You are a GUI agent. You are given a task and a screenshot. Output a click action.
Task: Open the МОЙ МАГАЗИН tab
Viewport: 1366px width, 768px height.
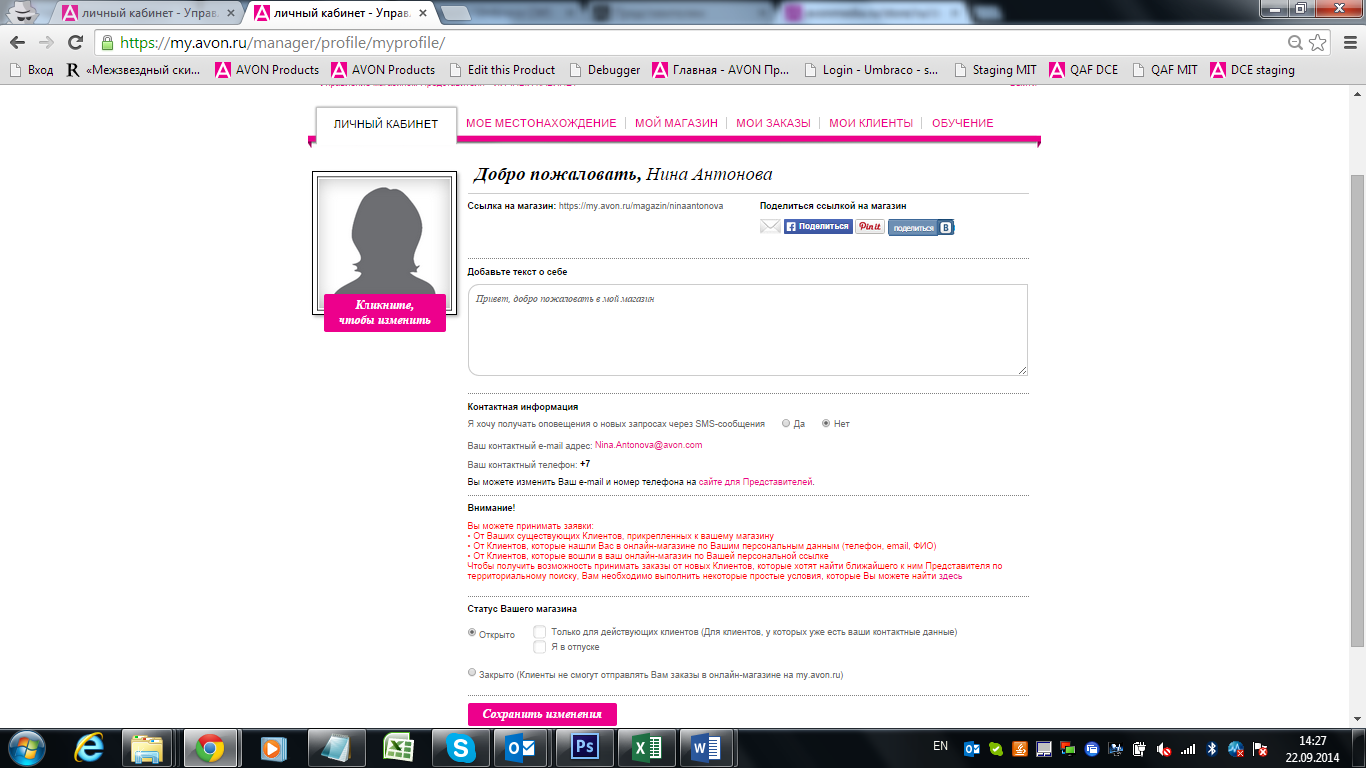pos(676,123)
